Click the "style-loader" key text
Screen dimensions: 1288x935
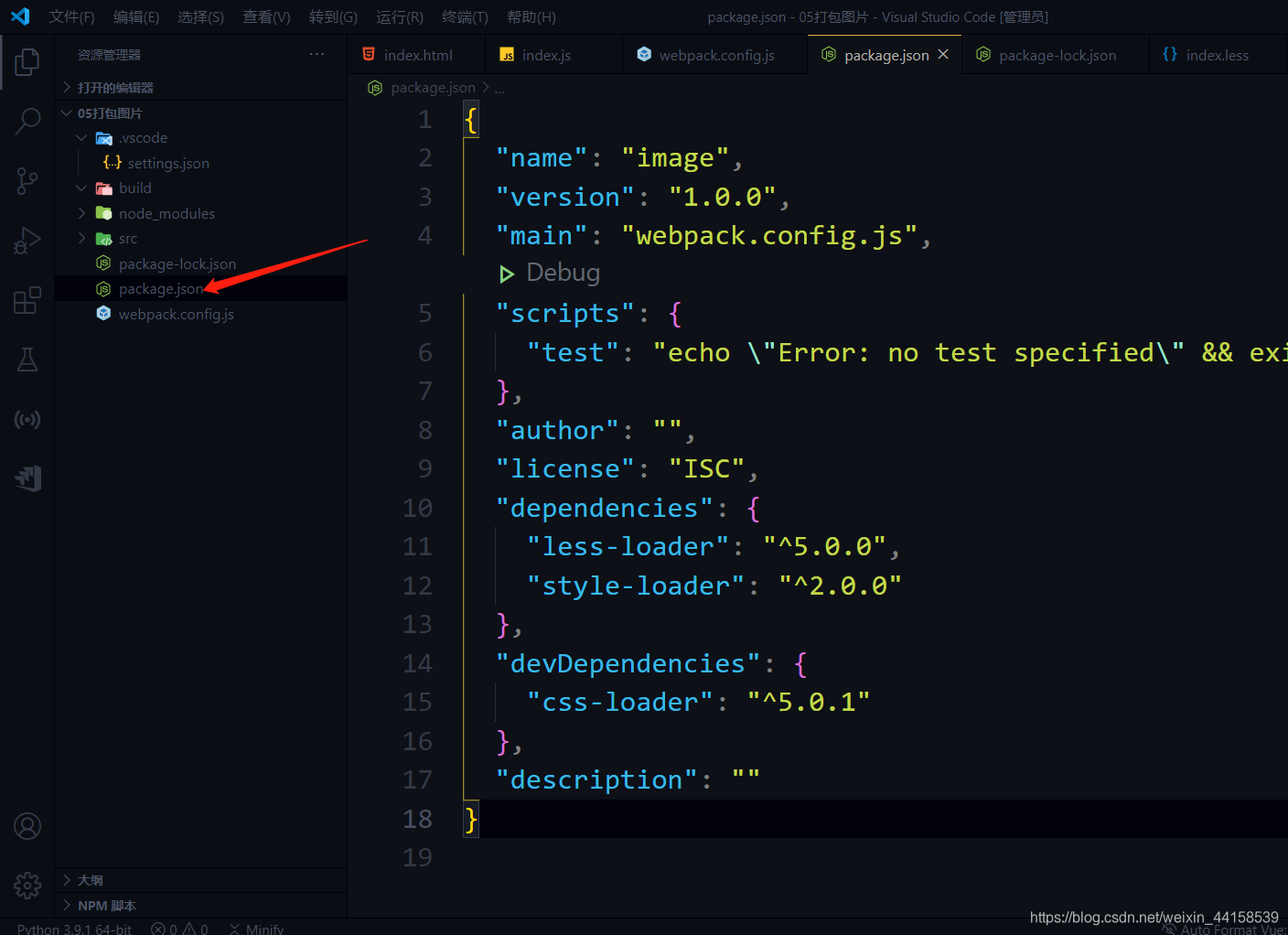pyautogui.click(x=636, y=586)
